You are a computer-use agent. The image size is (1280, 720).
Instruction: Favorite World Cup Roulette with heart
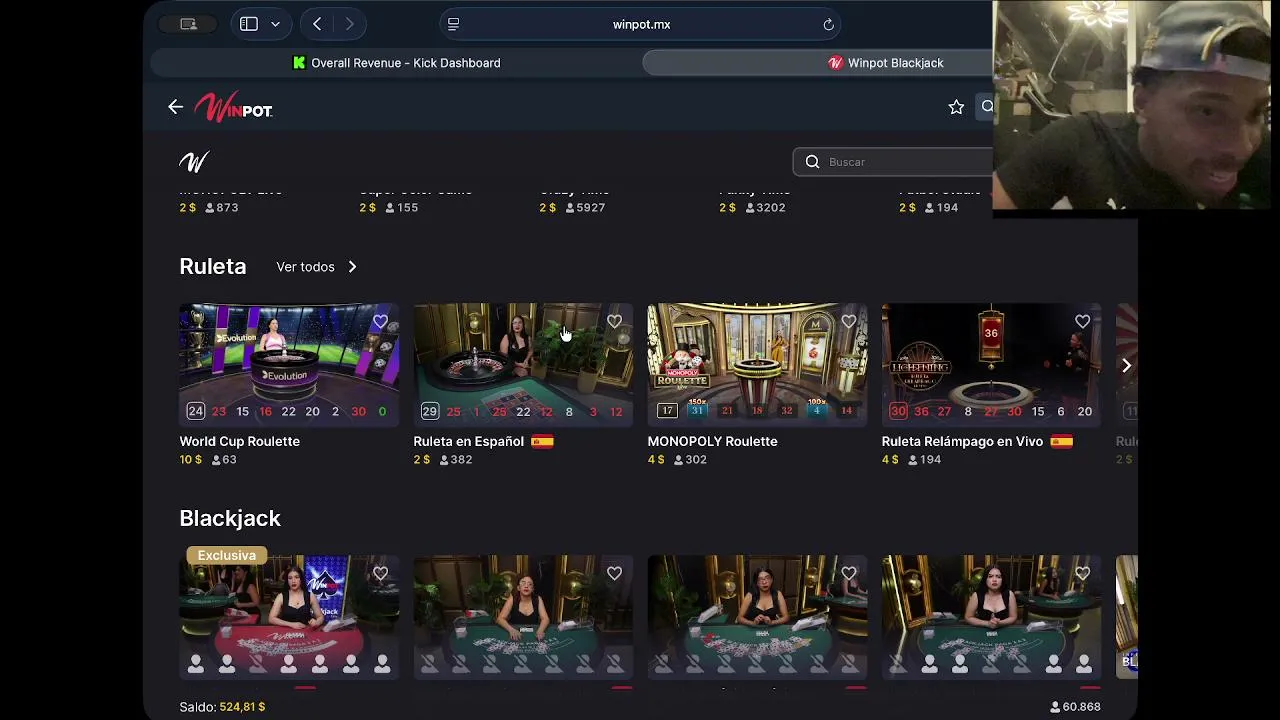click(380, 322)
